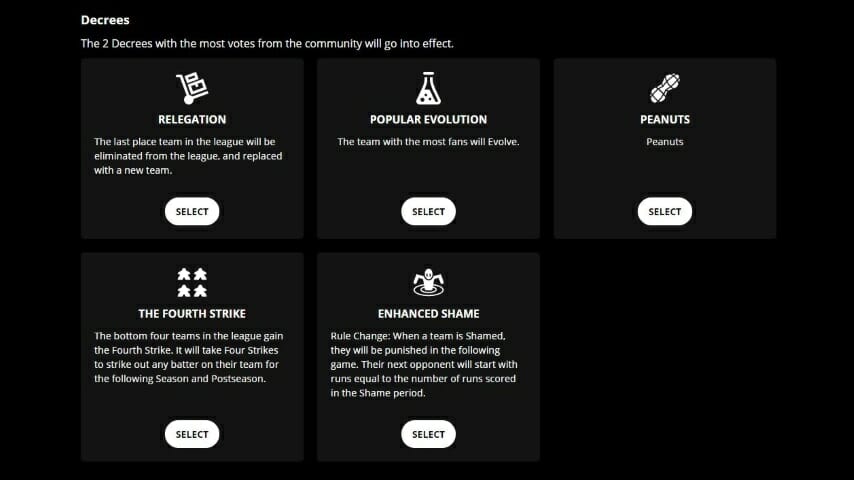
Task: Click the Enhanced Shame heading
Action: click(x=428, y=314)
